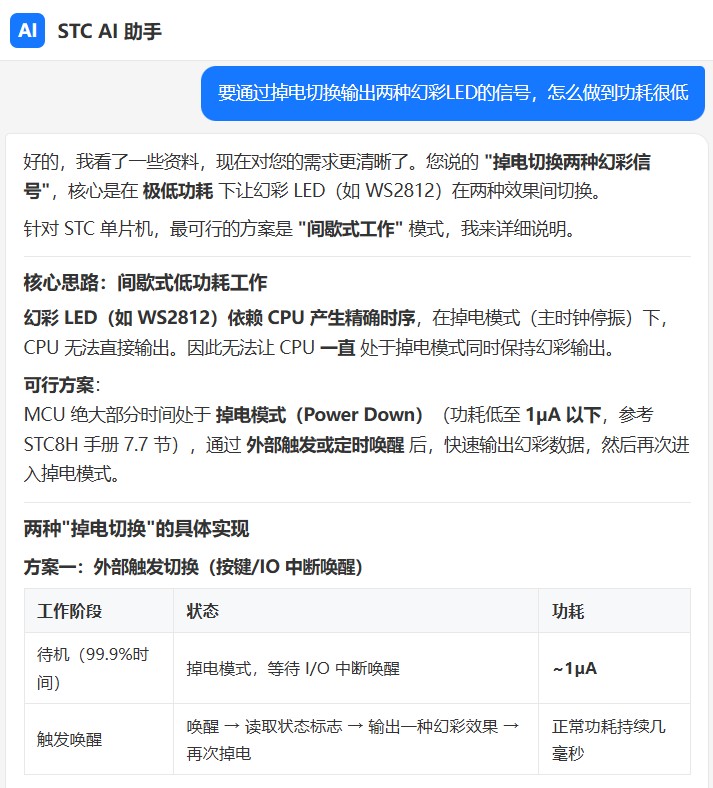
Task: Click the bold text '极低功耗' in first paragraph
Action: (178, 190)
